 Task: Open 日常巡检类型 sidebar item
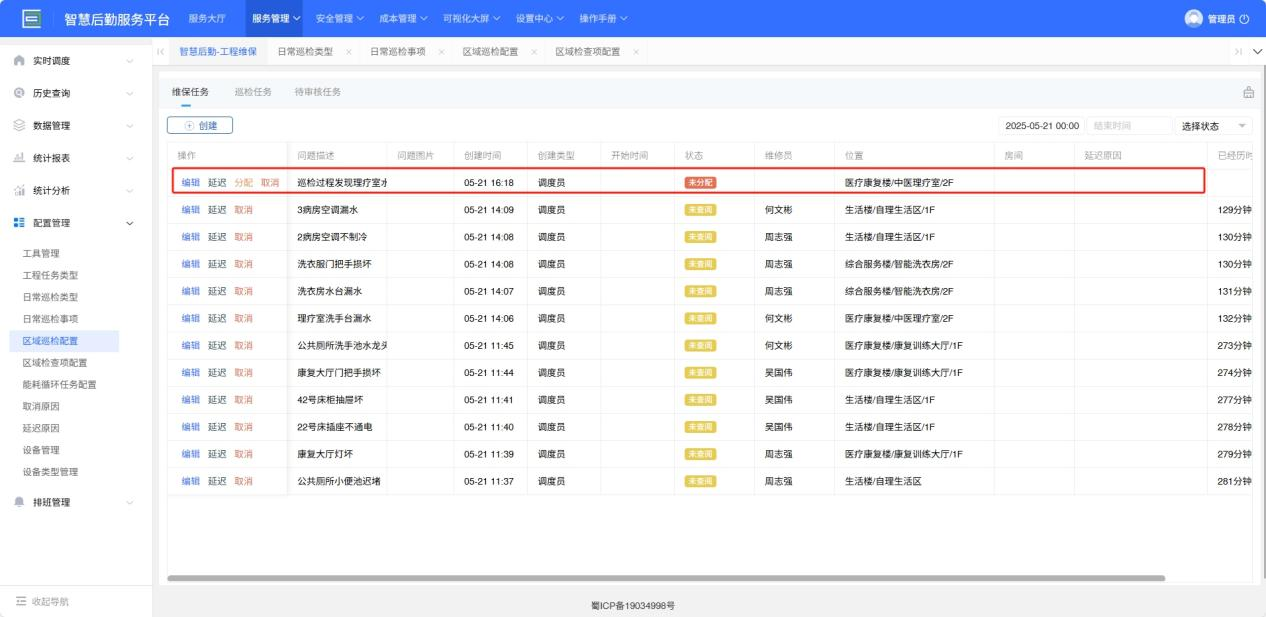tap(50, 297)
